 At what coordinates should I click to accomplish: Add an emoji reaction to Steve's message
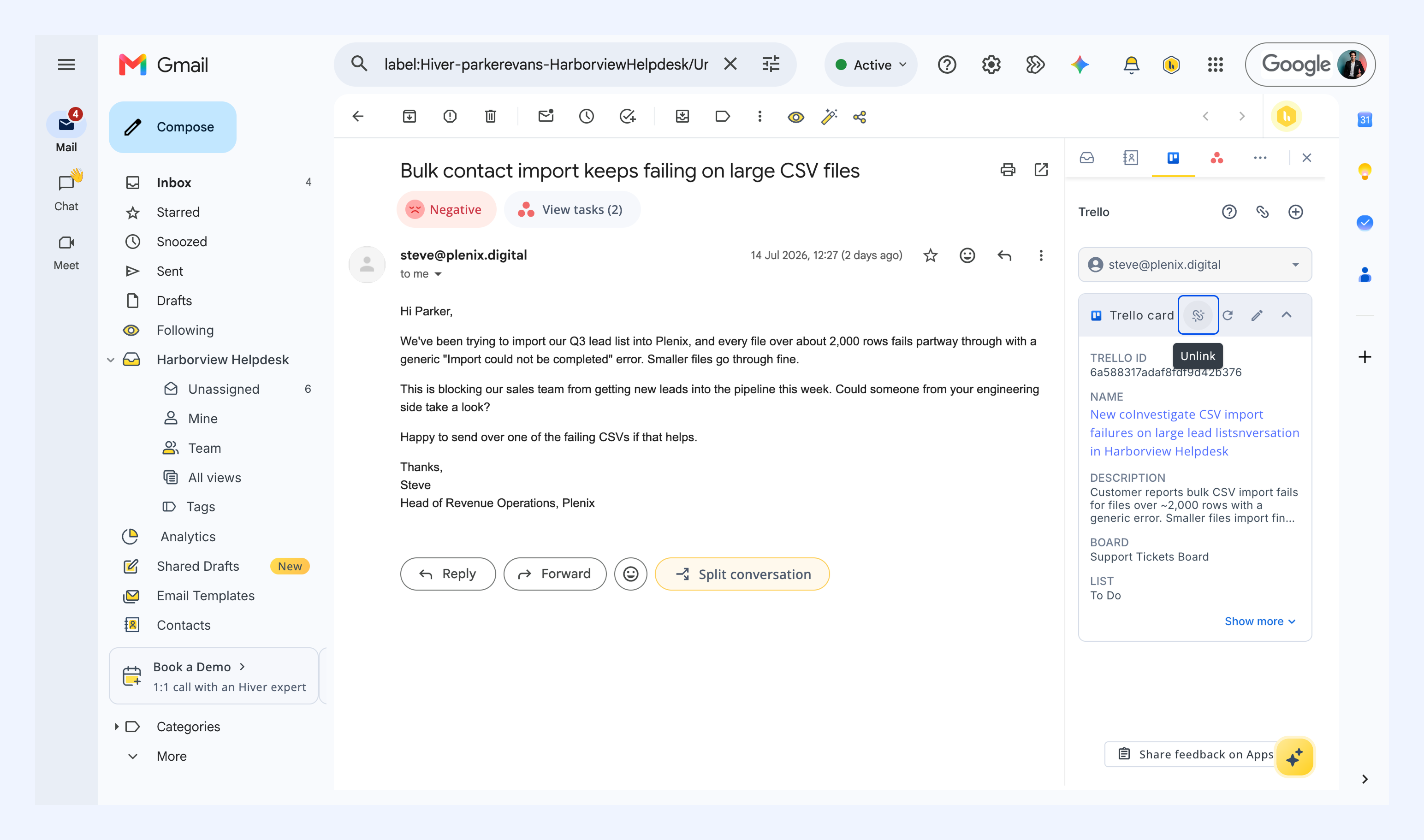click(x=967, y=256)
